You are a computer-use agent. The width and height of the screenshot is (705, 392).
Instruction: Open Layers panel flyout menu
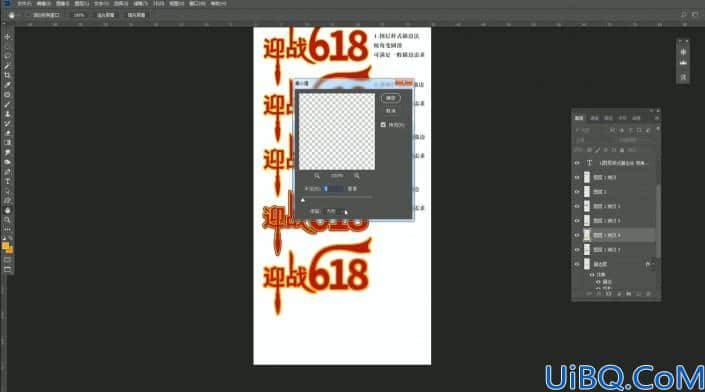pos(657,118)
